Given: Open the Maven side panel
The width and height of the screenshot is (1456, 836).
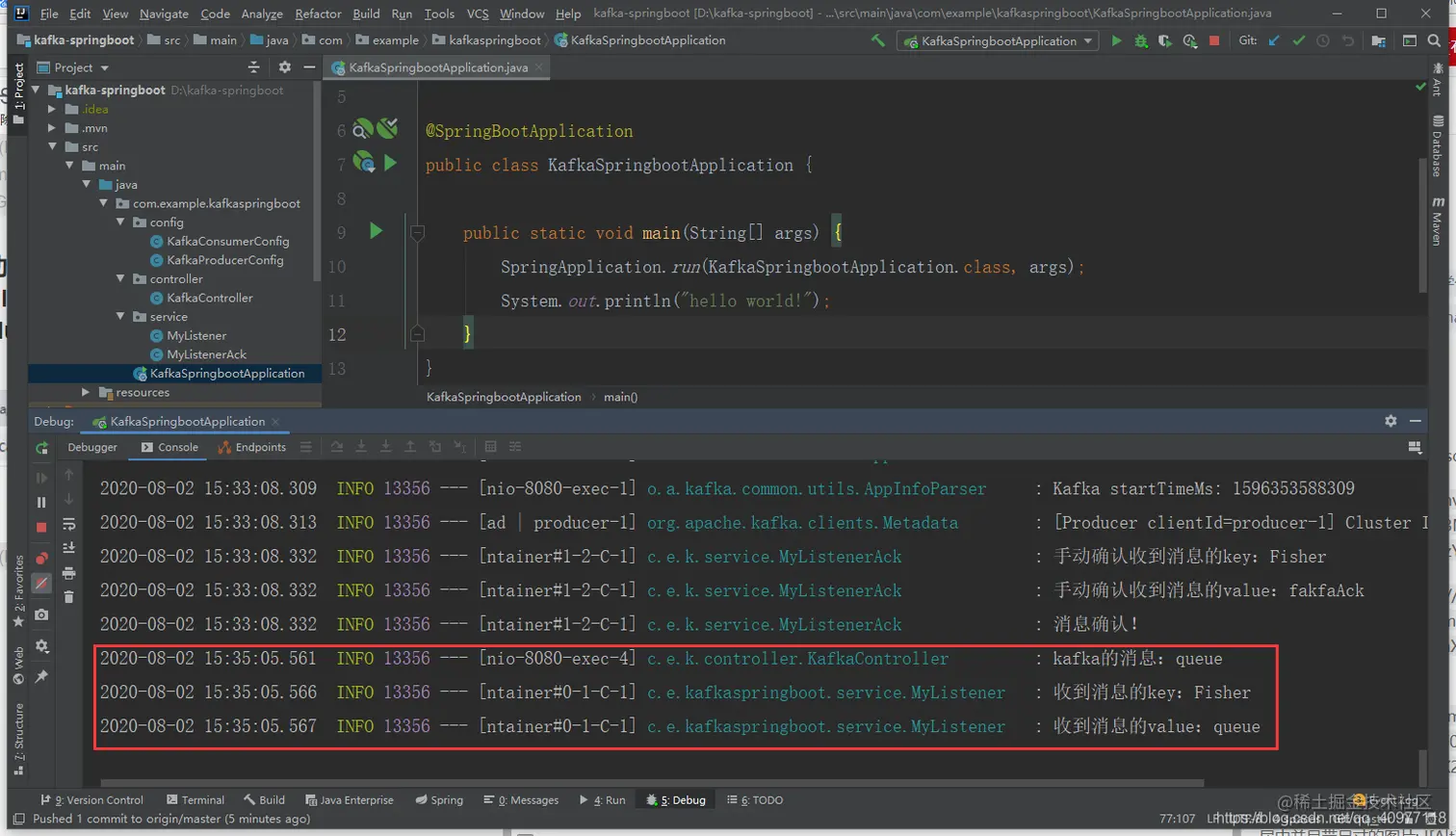Looking at the screenshot, I should [x=1437, y=221].
